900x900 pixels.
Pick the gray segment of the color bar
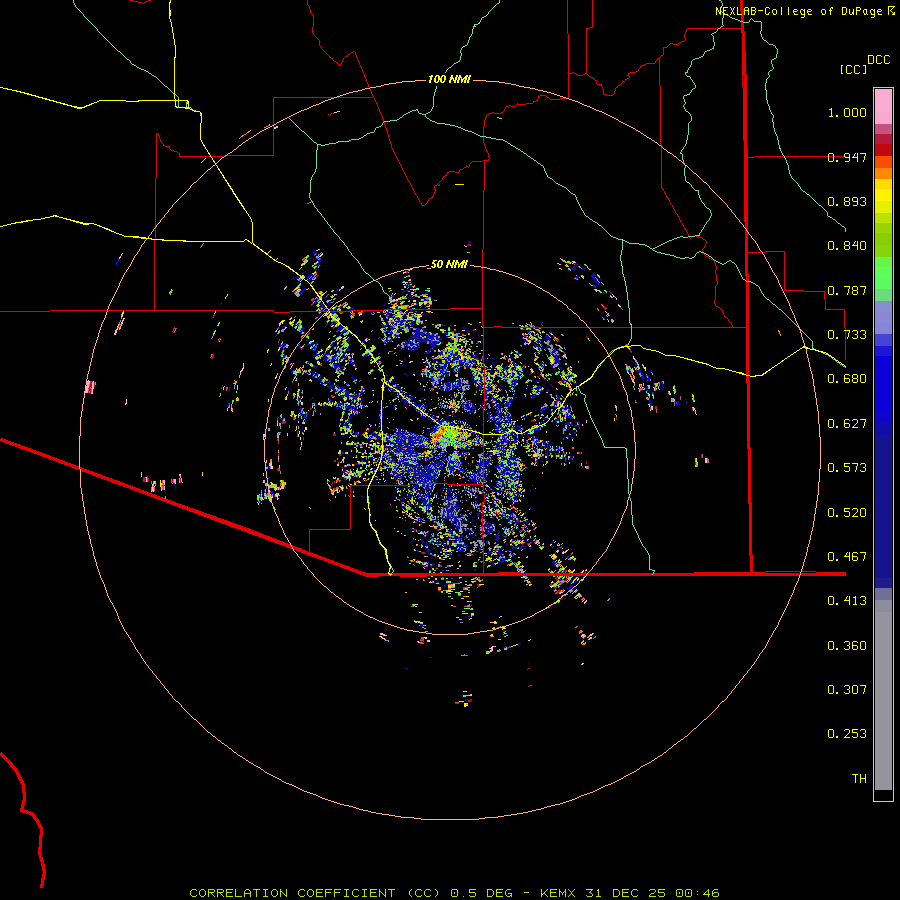(883, 695)
